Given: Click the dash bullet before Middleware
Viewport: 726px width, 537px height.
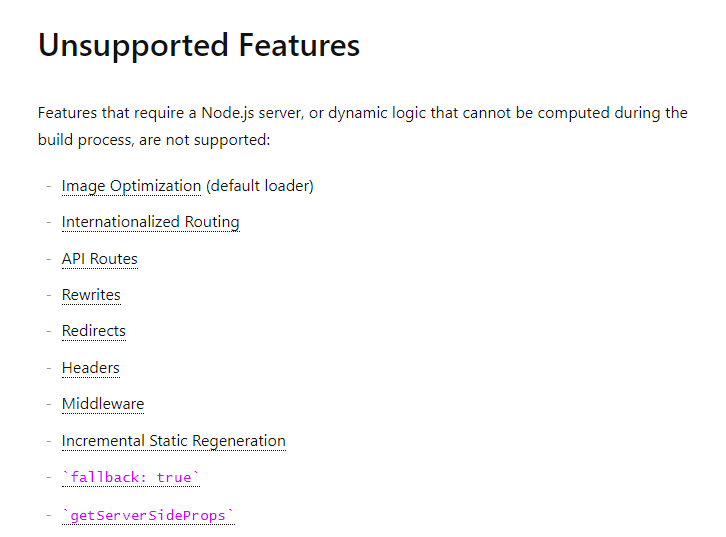Looking at the screenshot, I should click(49, 404).
